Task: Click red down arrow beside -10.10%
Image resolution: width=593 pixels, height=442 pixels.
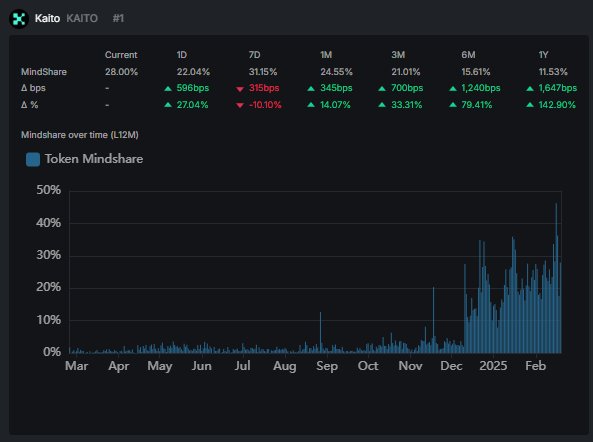Action: [240, 105]
